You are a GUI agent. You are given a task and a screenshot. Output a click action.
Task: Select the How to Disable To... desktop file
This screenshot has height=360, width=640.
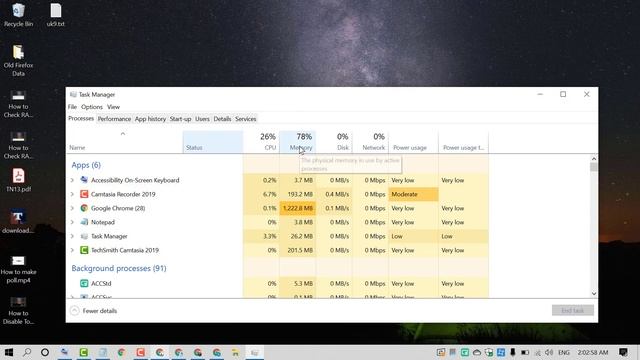pos(18,311)
